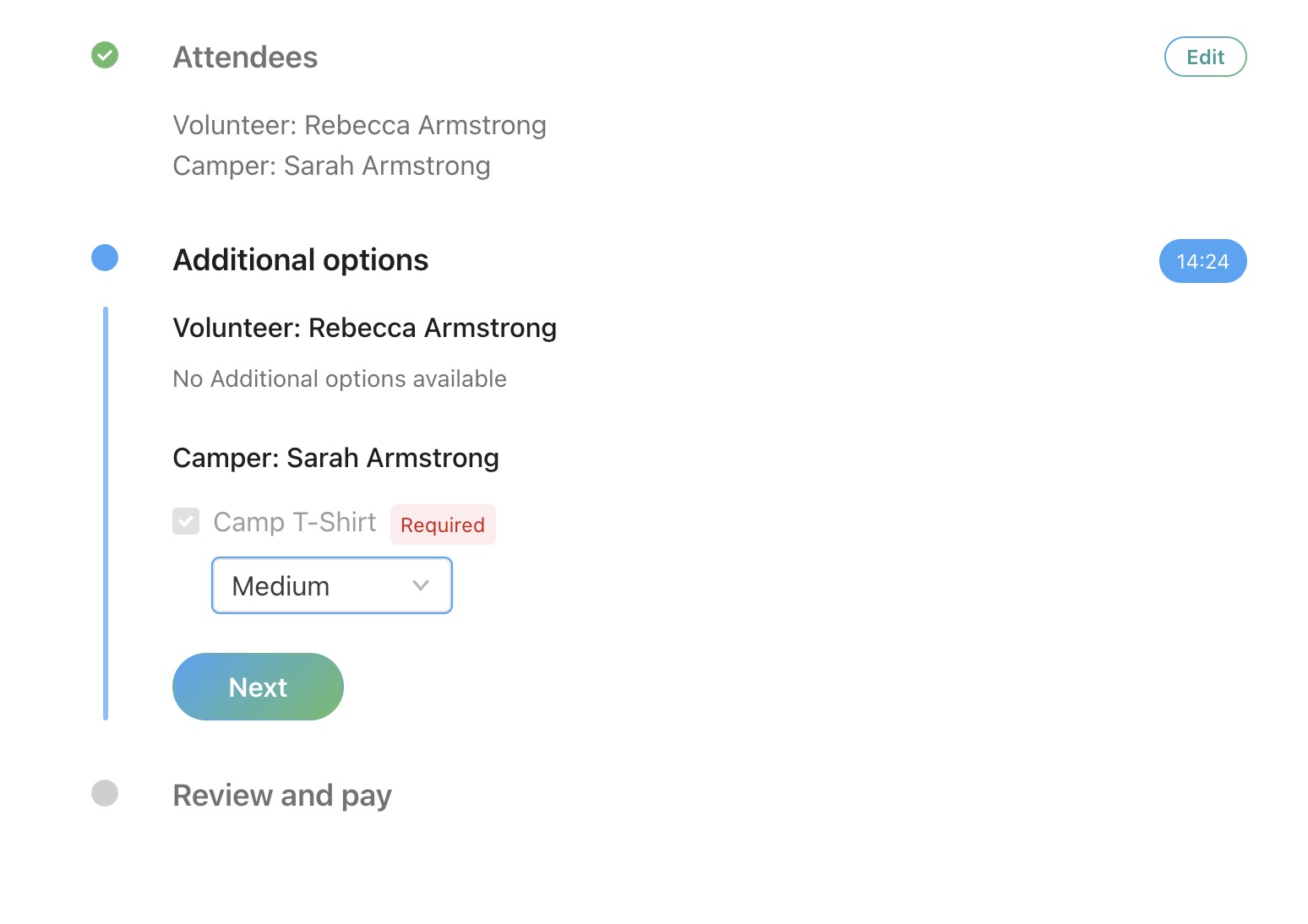Click the green checkmark icon beside Attendees

coord(105,56)
